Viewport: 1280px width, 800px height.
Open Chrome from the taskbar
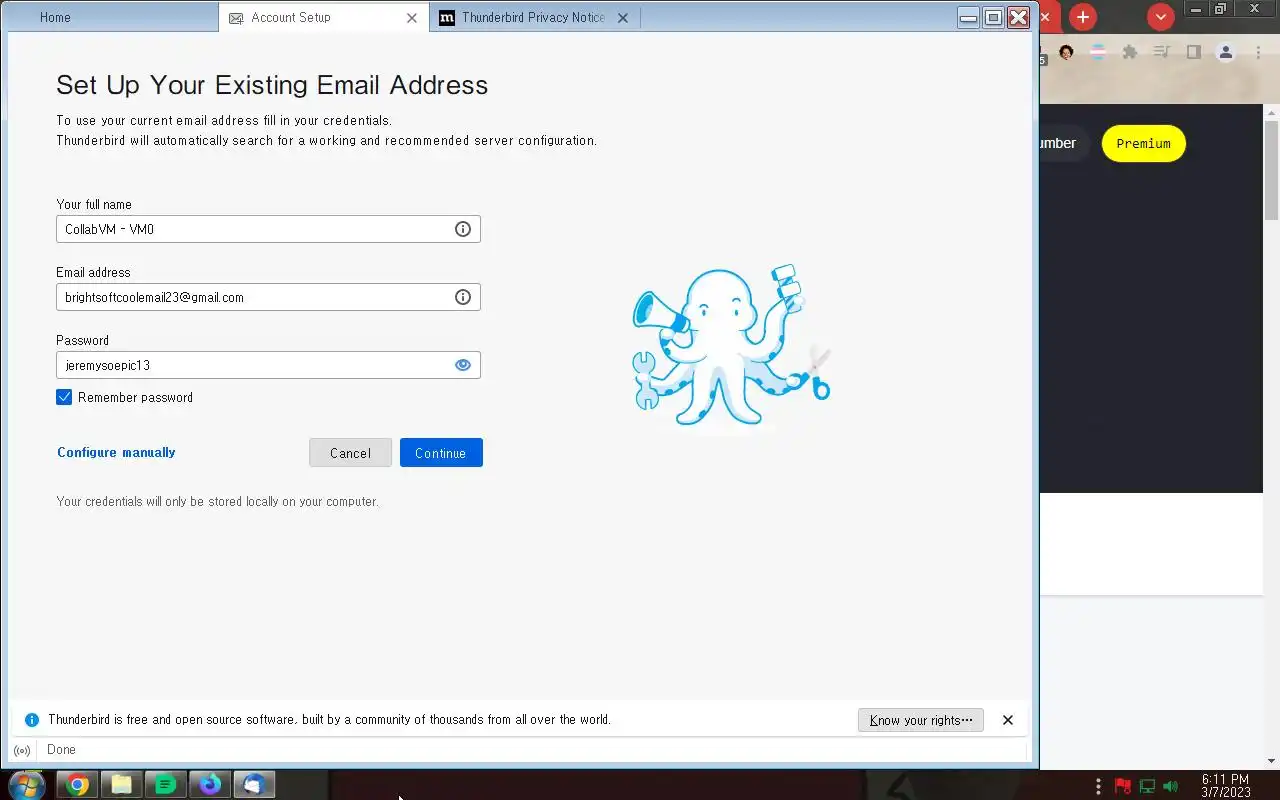[77, 785]
